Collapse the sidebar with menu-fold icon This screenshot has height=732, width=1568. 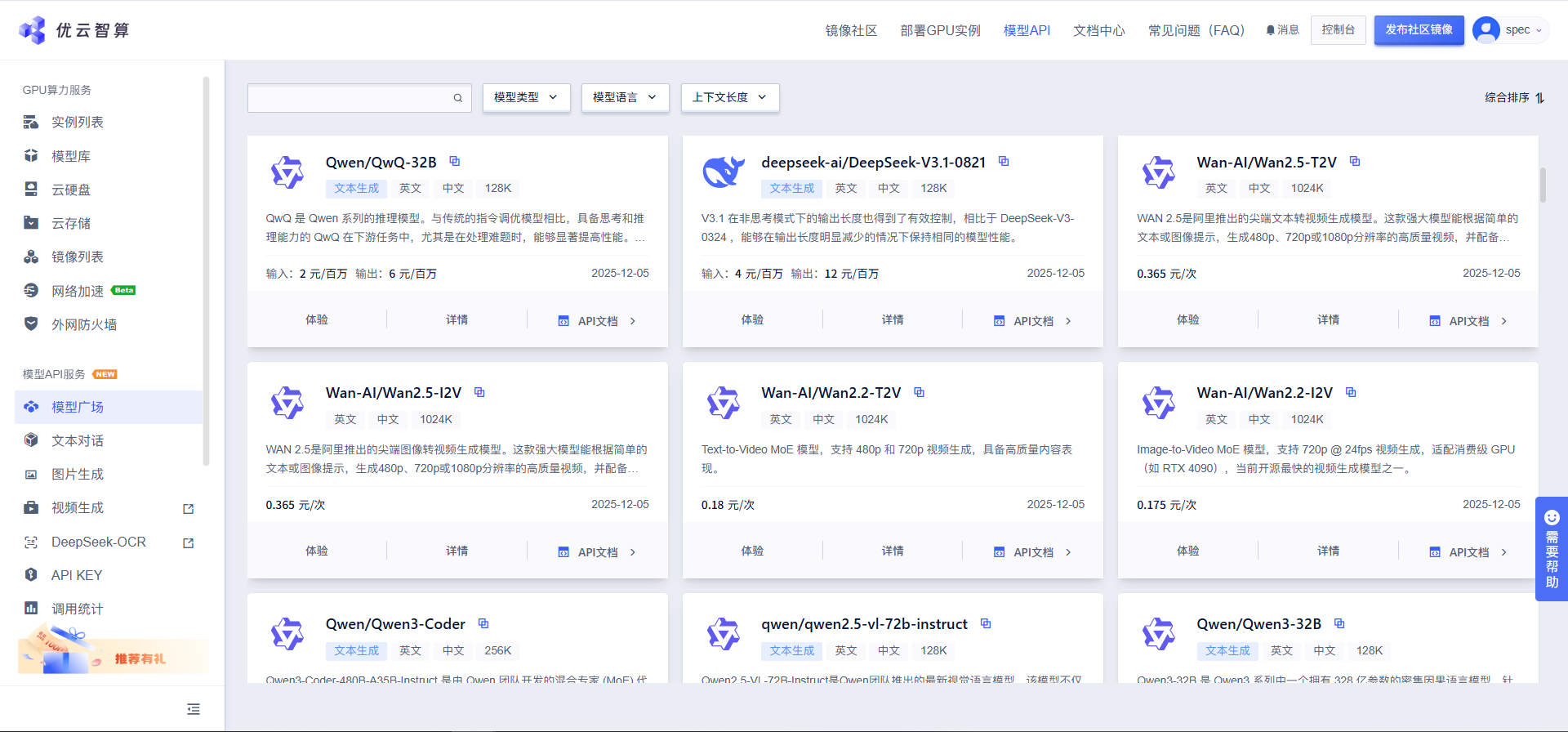(194, 709)
